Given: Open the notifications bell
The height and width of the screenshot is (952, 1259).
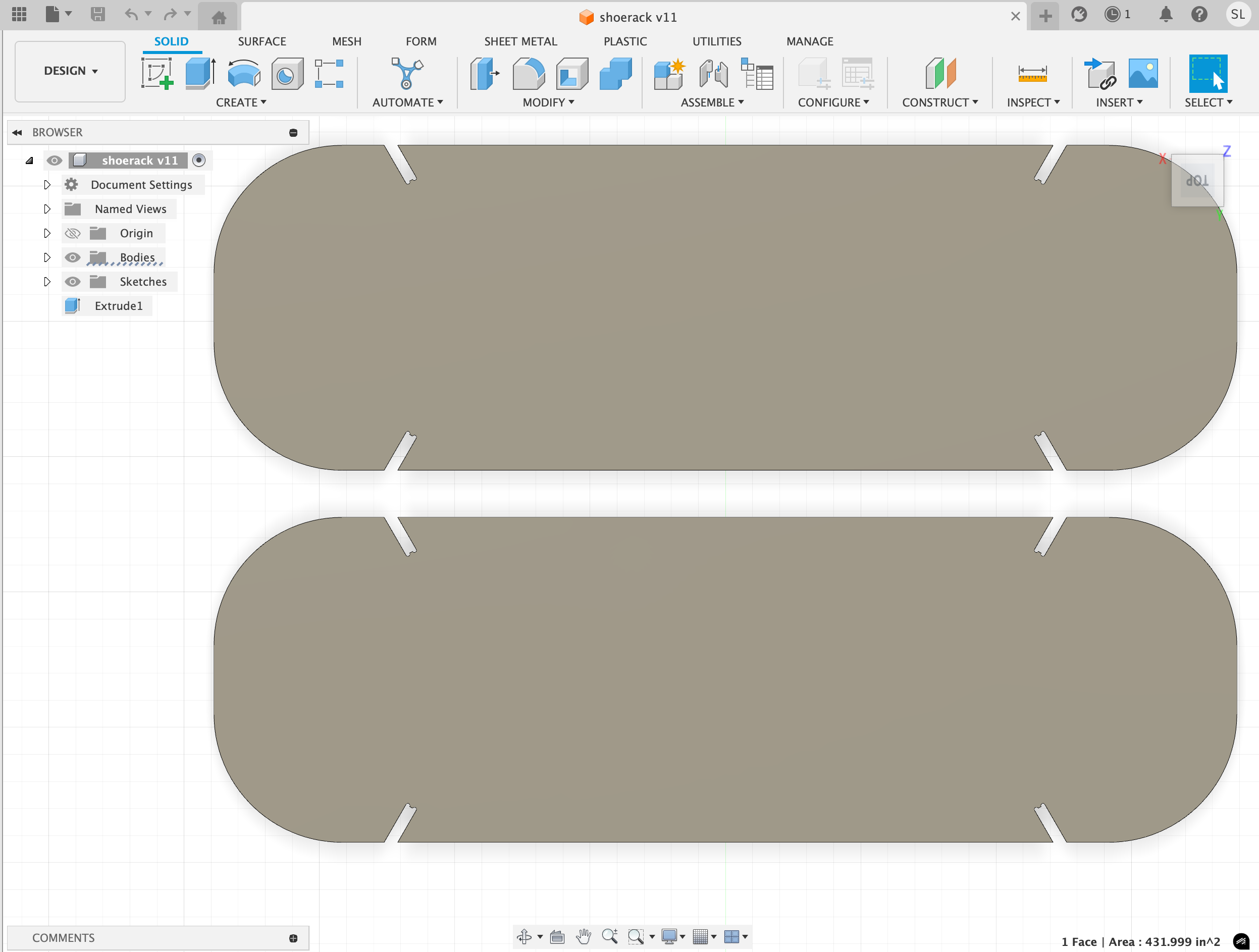Looking at the screenshot, I should [x=1165, y=14].
